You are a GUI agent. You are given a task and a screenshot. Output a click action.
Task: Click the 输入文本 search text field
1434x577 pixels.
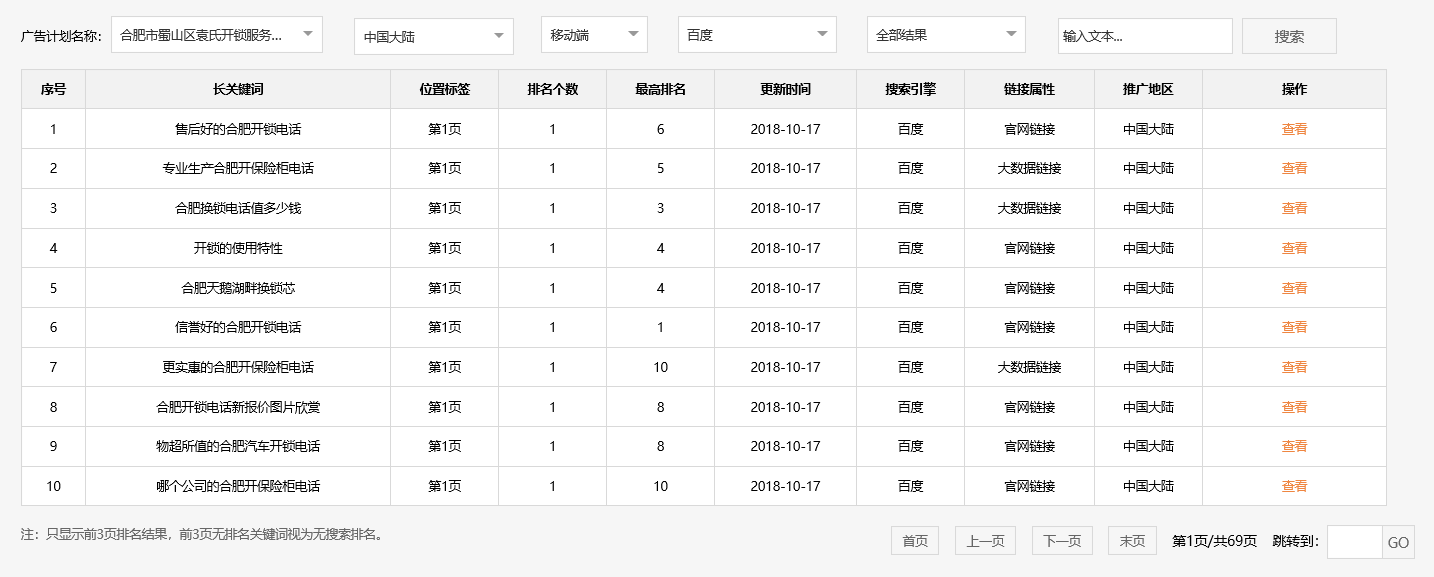1144,36
